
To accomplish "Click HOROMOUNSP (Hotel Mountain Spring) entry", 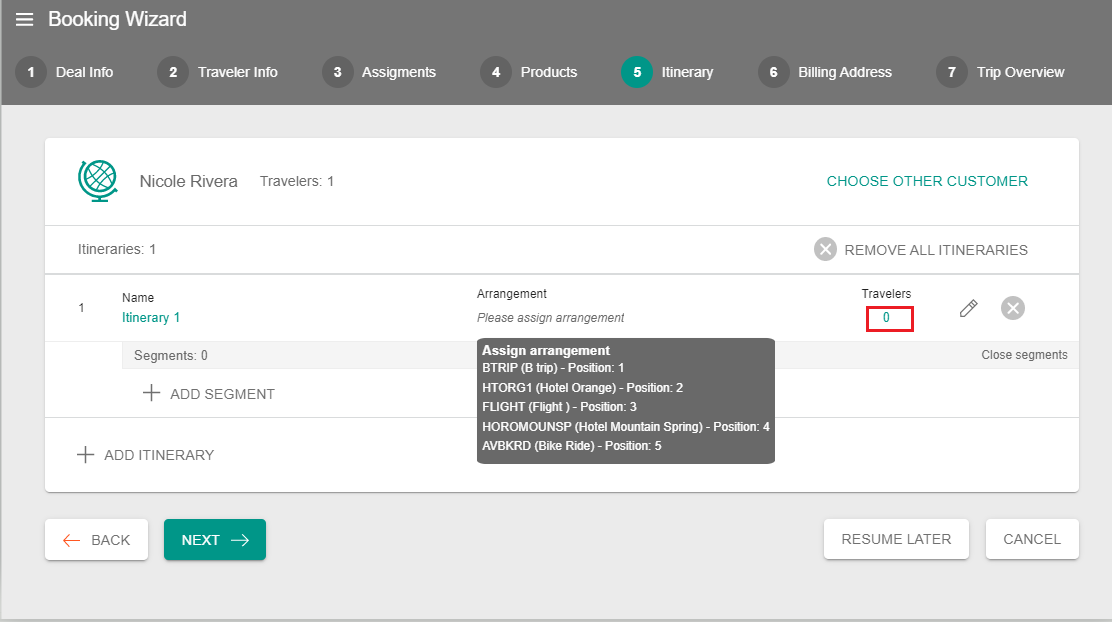I will (626, 426).
